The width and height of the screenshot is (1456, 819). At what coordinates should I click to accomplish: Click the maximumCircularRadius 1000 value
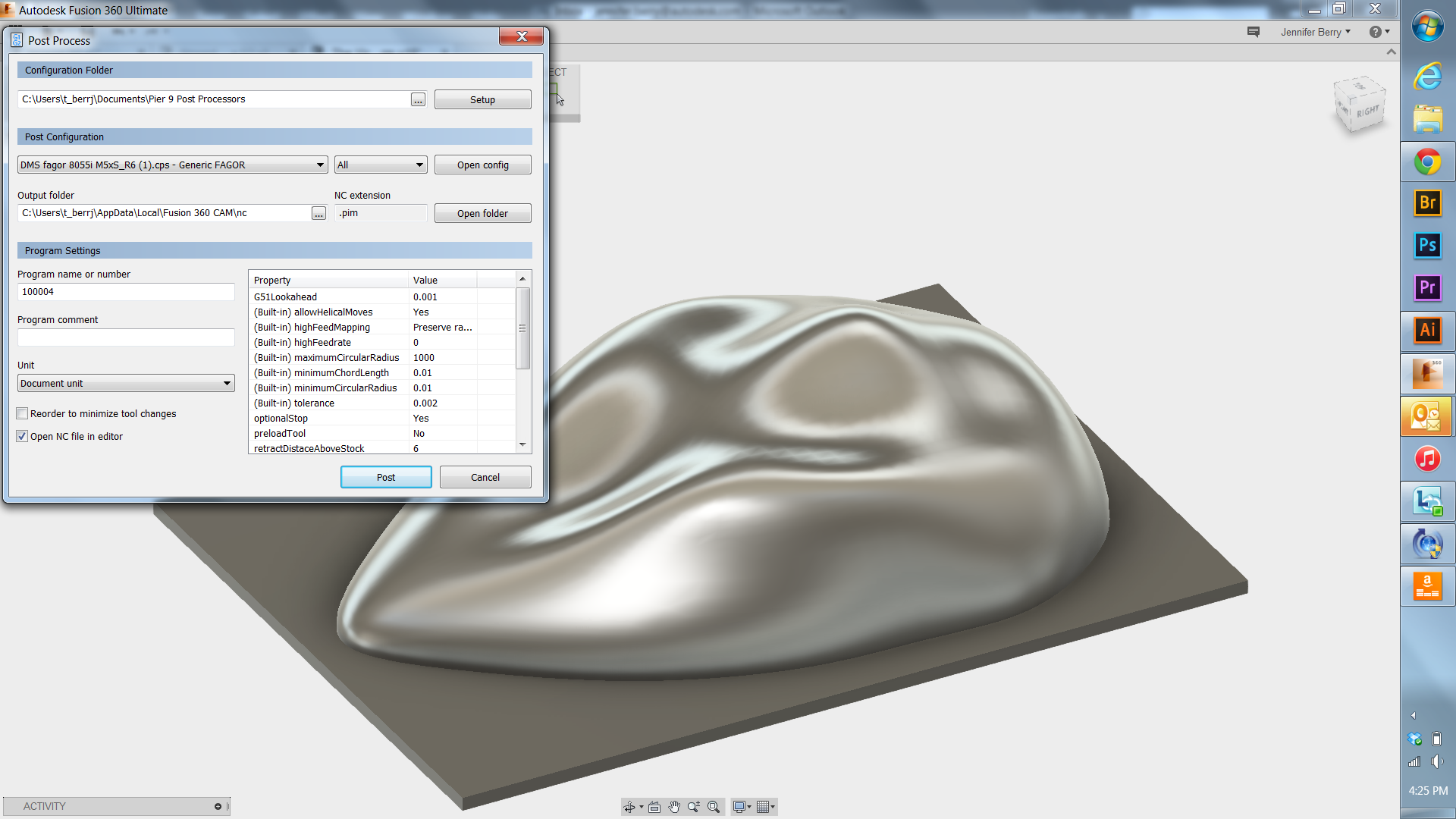point(424,358)
